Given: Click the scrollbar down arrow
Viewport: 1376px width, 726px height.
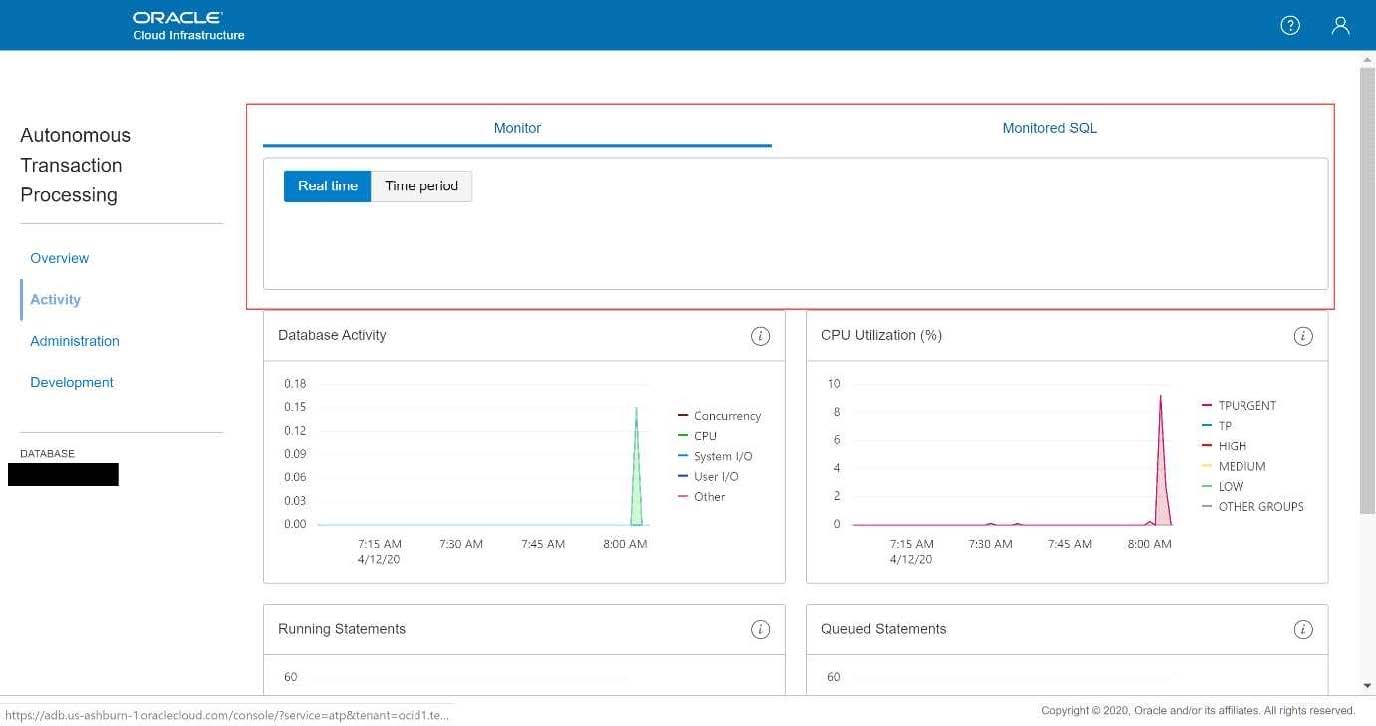Looking at the screenshot, I should coord(1367,686).
